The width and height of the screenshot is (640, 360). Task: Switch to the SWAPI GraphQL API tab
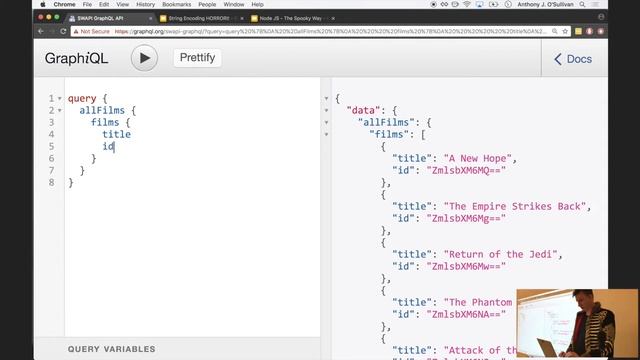[x=110, y=18]
